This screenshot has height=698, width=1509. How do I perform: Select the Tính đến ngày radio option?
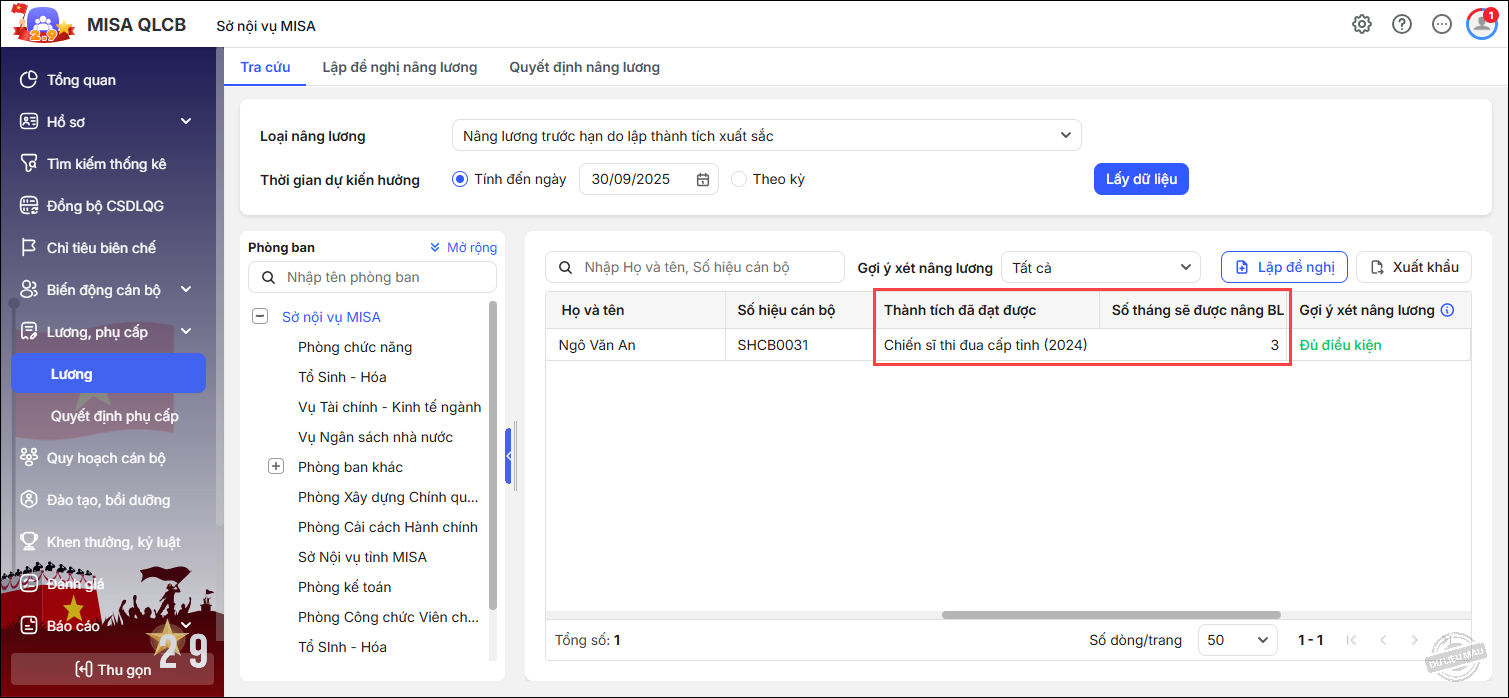coord(460,180)
